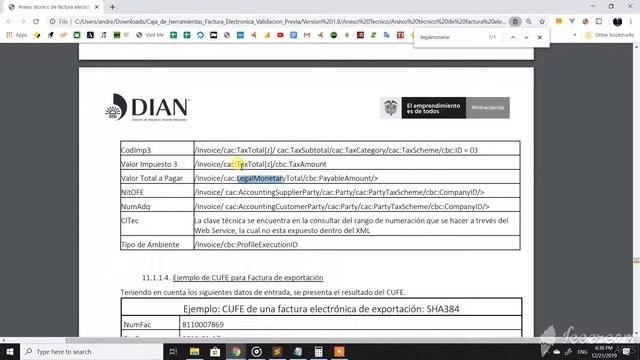Open the green funnel extension icon
Screen dimensions: 640x360
tap(572, 22)
